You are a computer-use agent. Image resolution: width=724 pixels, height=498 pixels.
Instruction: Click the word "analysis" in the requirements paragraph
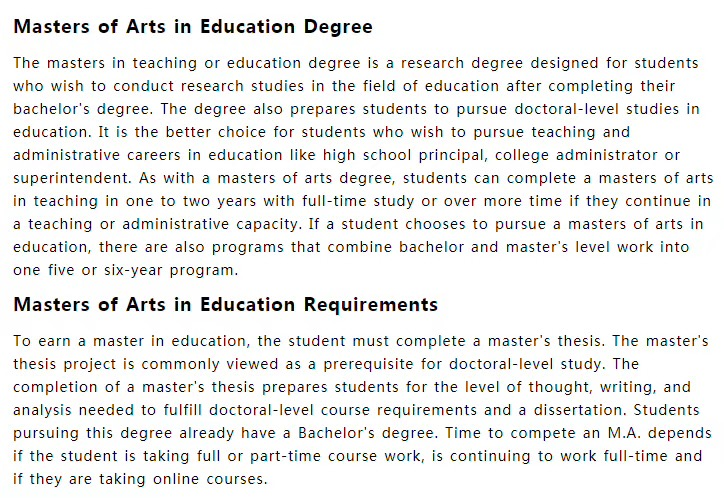tap(42, 409)
